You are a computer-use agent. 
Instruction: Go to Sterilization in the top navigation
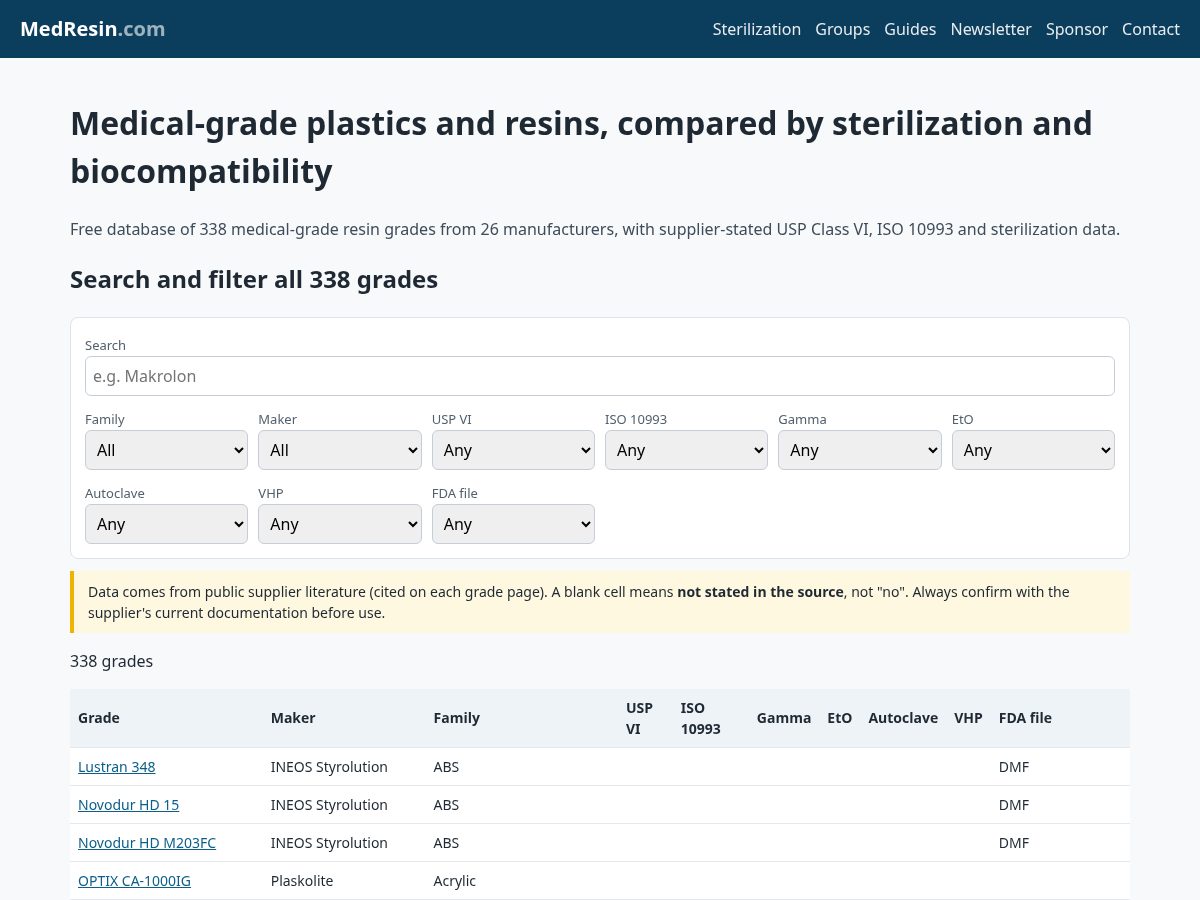[757, 29]
